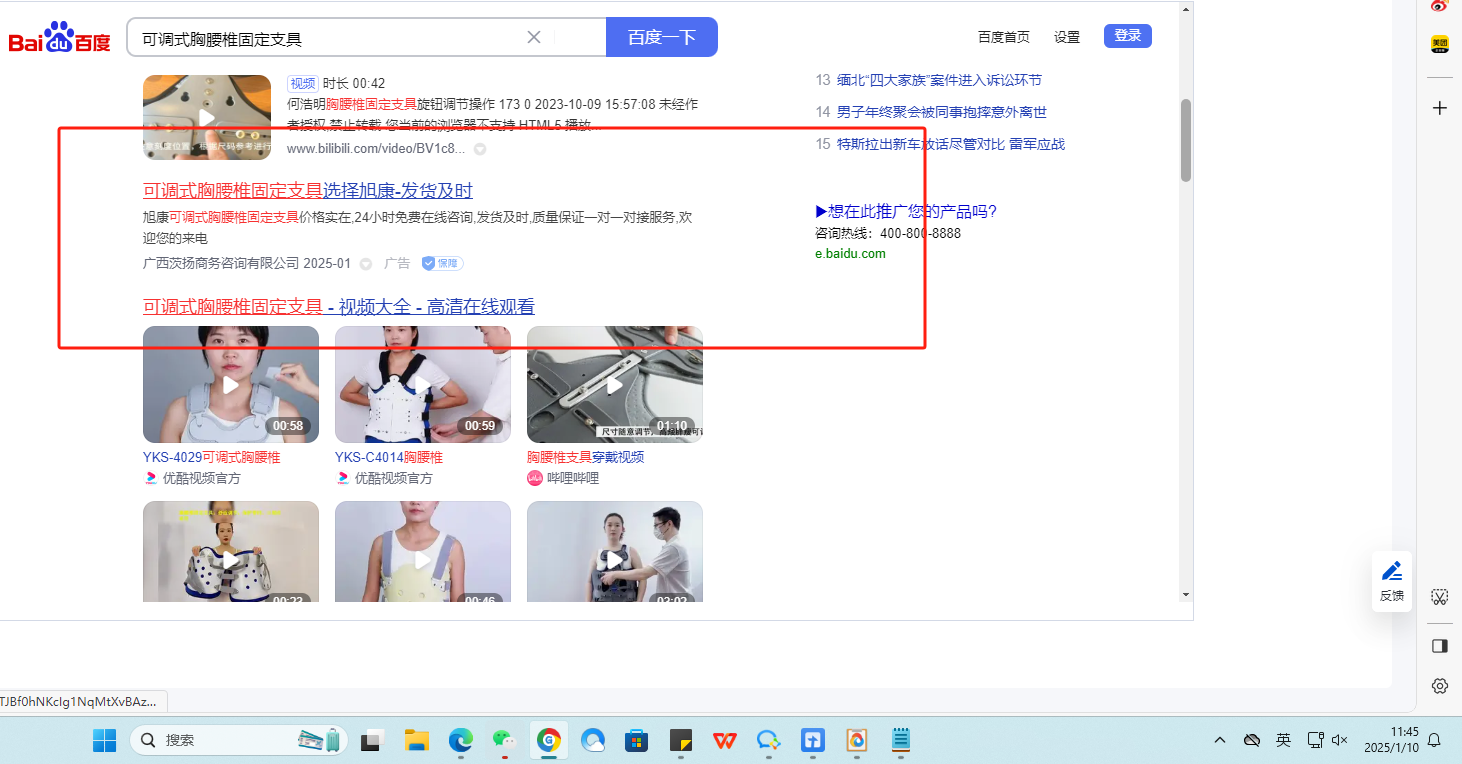Expand the dropdown next to the bilibili URL
Screen dimensions: 1462x764
pyautogui.click(x=480, y=149)
